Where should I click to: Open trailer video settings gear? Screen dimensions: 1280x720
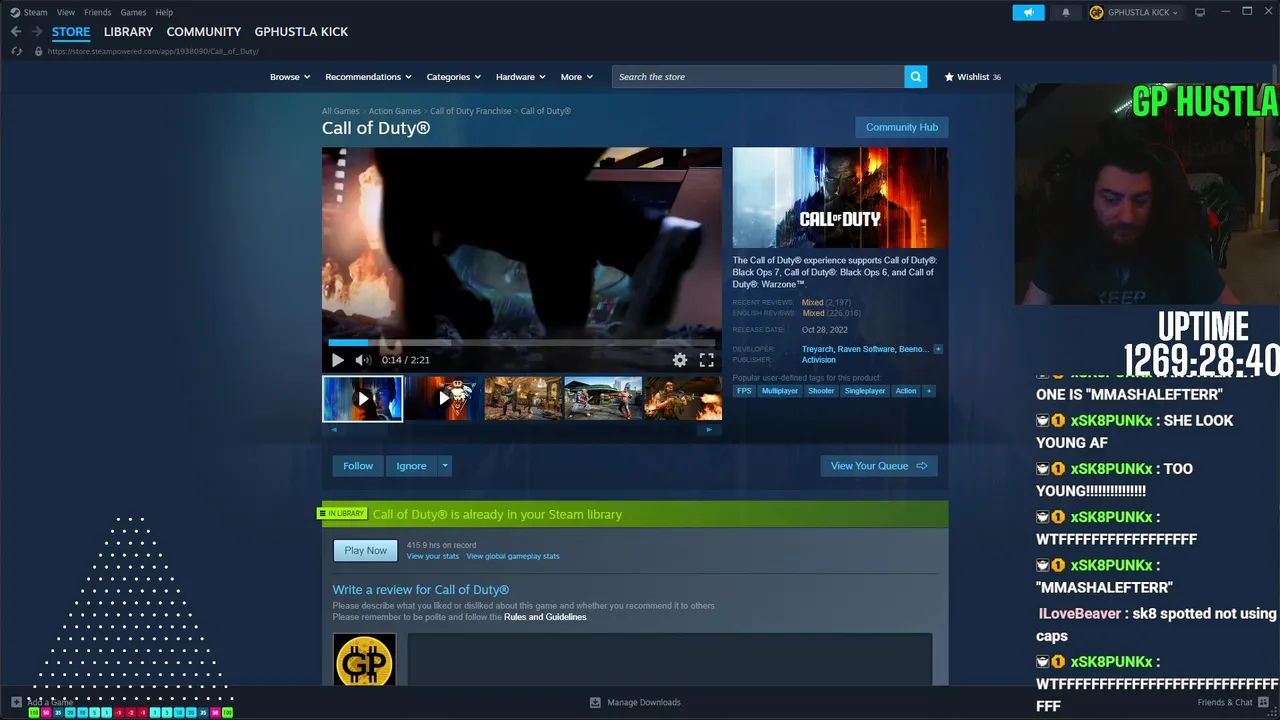click(x=680, y=360)
